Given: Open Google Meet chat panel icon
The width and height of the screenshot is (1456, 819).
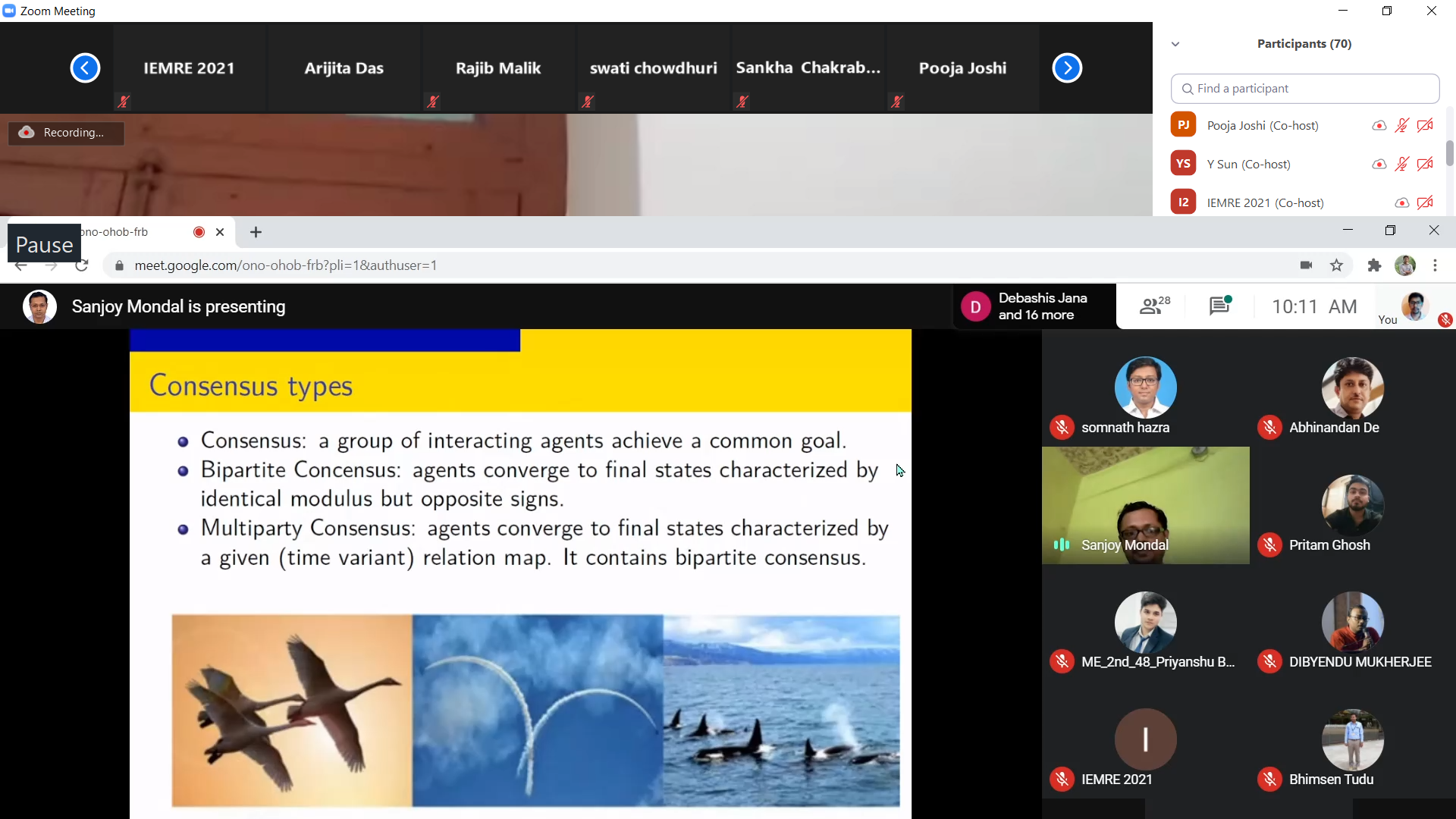Looking at the screenshot, I should 1219,306.
